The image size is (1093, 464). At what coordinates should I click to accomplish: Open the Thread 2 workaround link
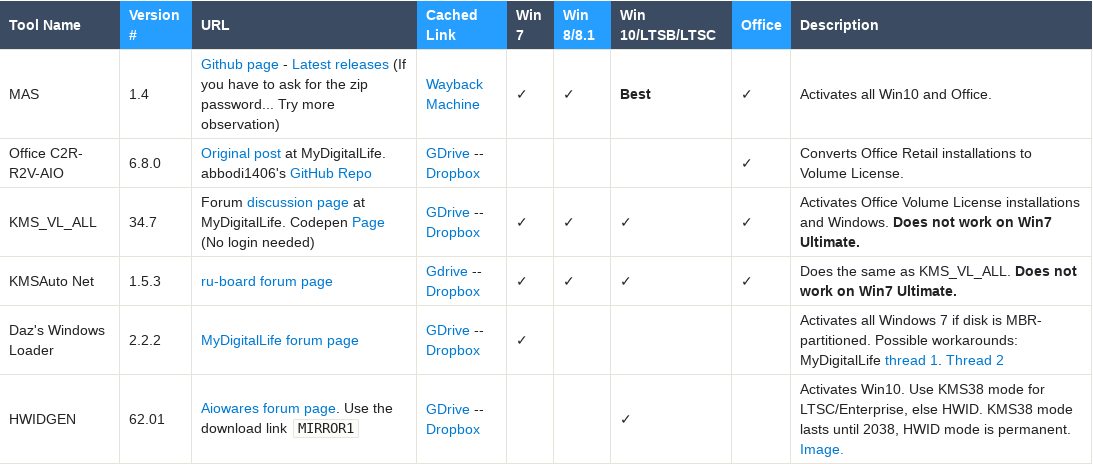point(974,361)
